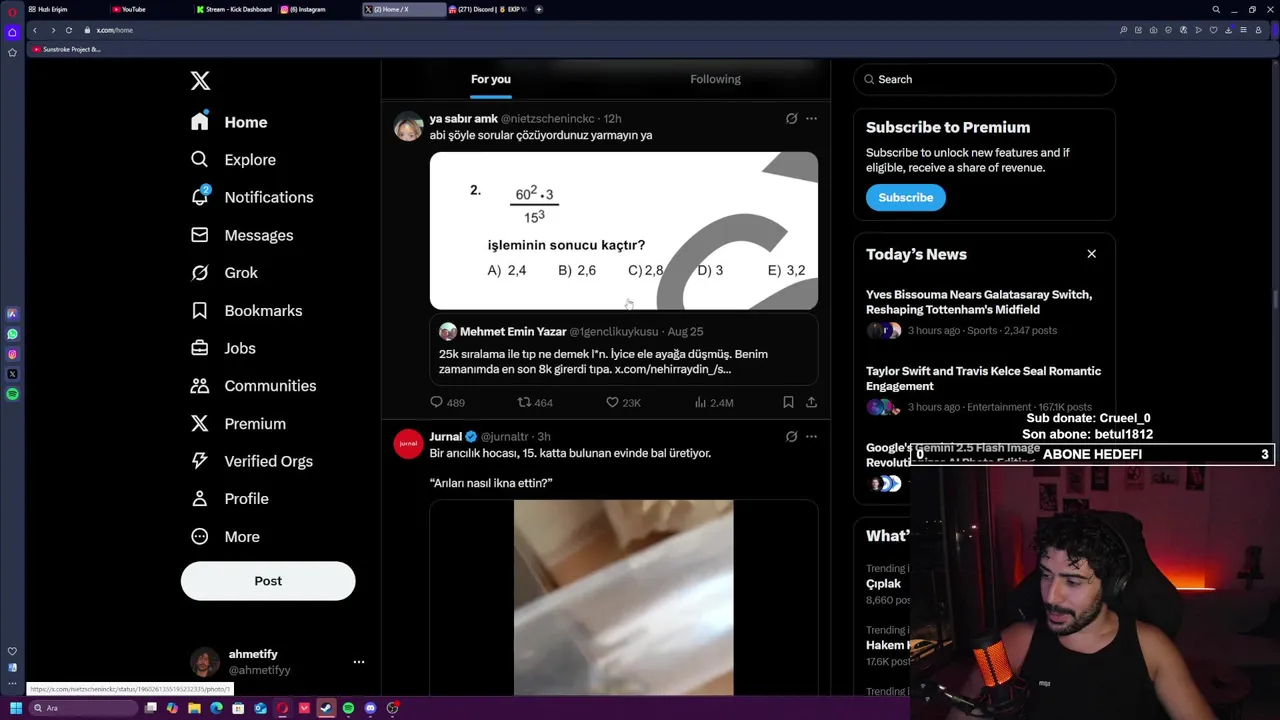Open ahmetify account options (three dots)
Screen dimensions: 1280x720
tap(359, 662)
